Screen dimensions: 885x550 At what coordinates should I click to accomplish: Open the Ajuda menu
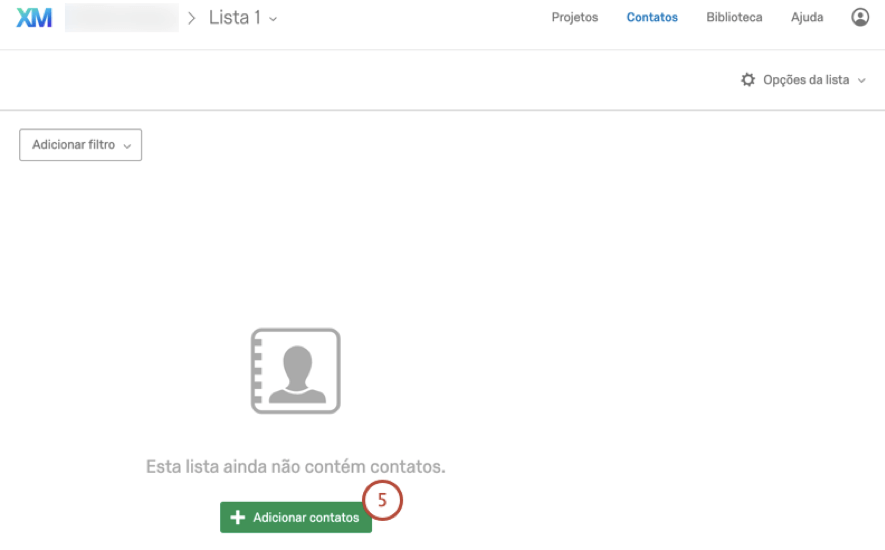click(x=807, y=18)
